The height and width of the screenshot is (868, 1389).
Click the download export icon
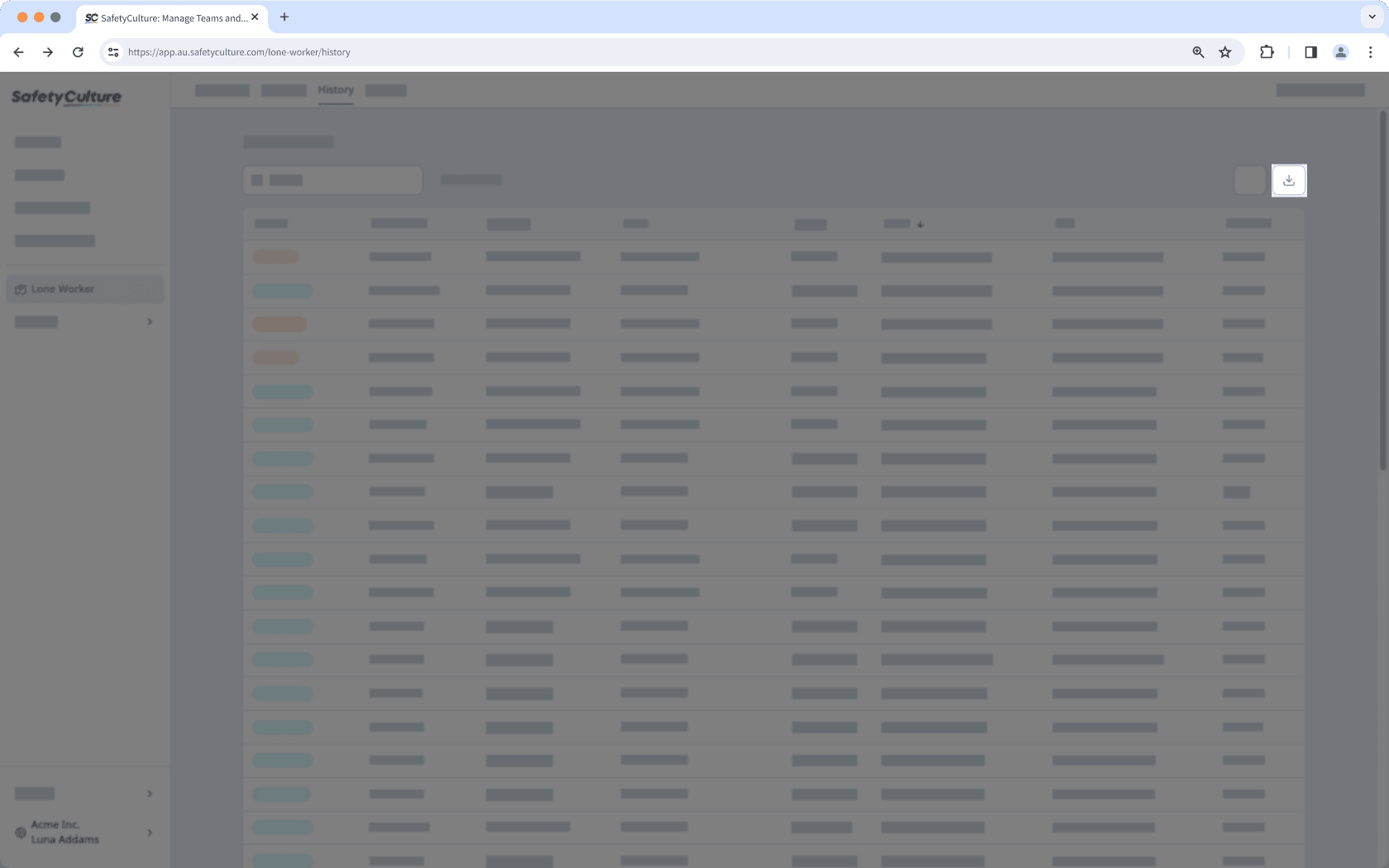[1289, 179]
